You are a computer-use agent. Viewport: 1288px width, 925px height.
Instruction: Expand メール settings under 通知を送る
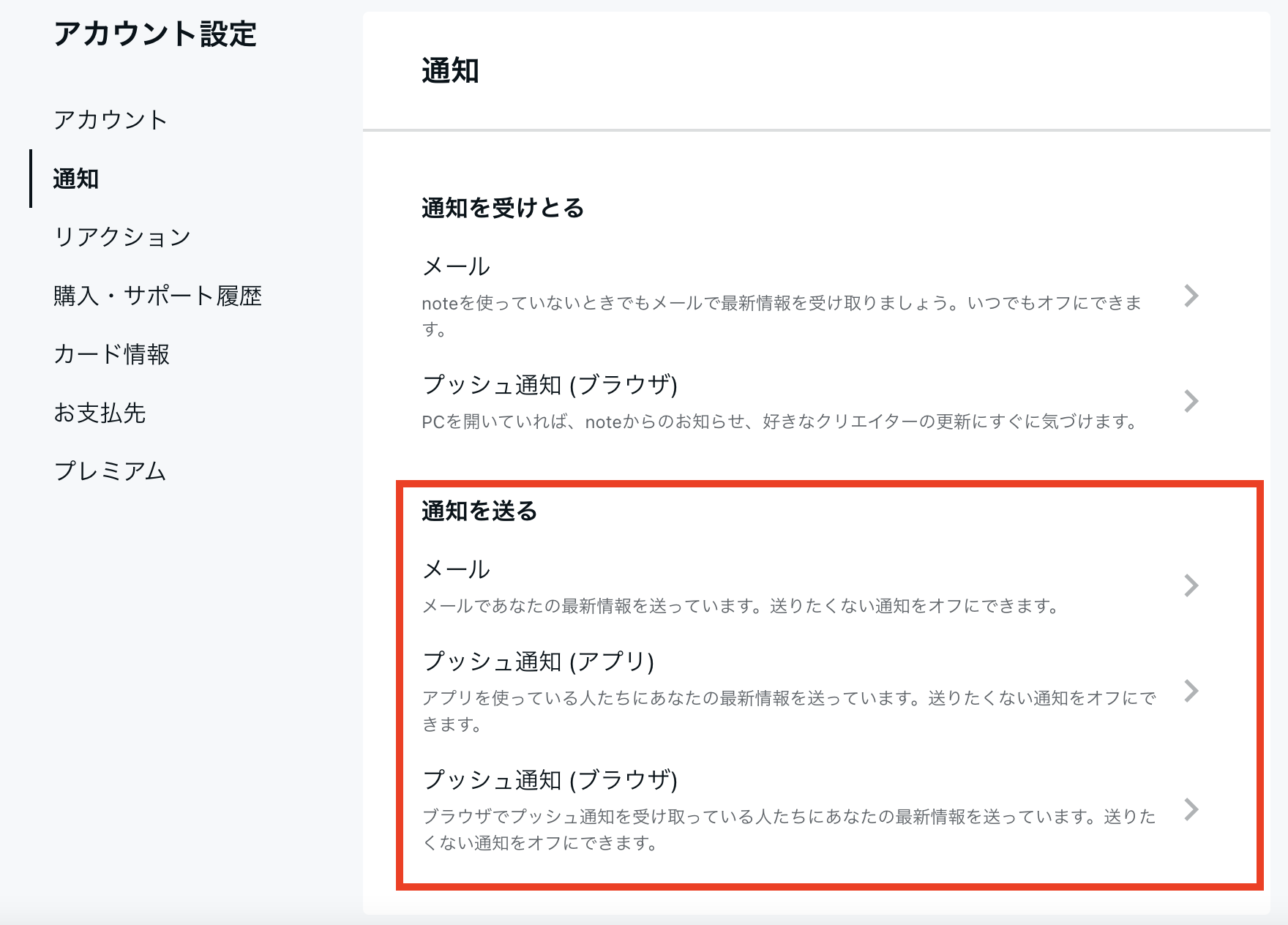[454, 567]
